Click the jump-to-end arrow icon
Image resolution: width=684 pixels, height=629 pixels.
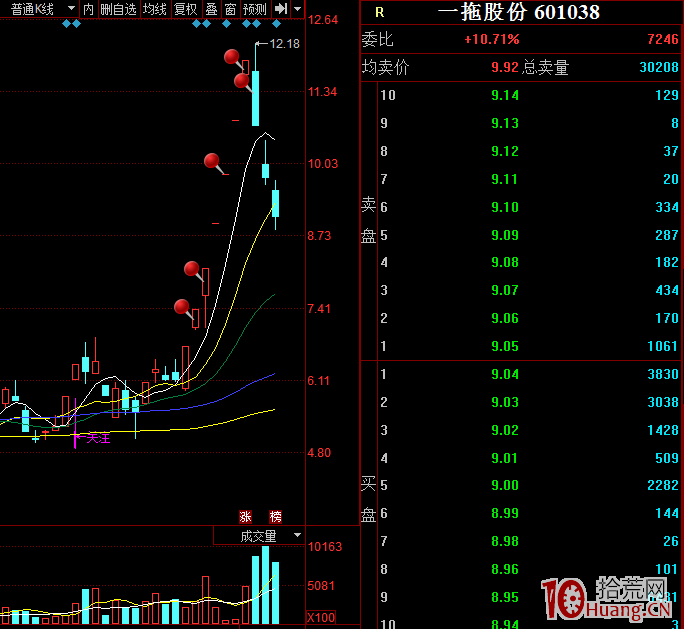(x=281, y=9)
